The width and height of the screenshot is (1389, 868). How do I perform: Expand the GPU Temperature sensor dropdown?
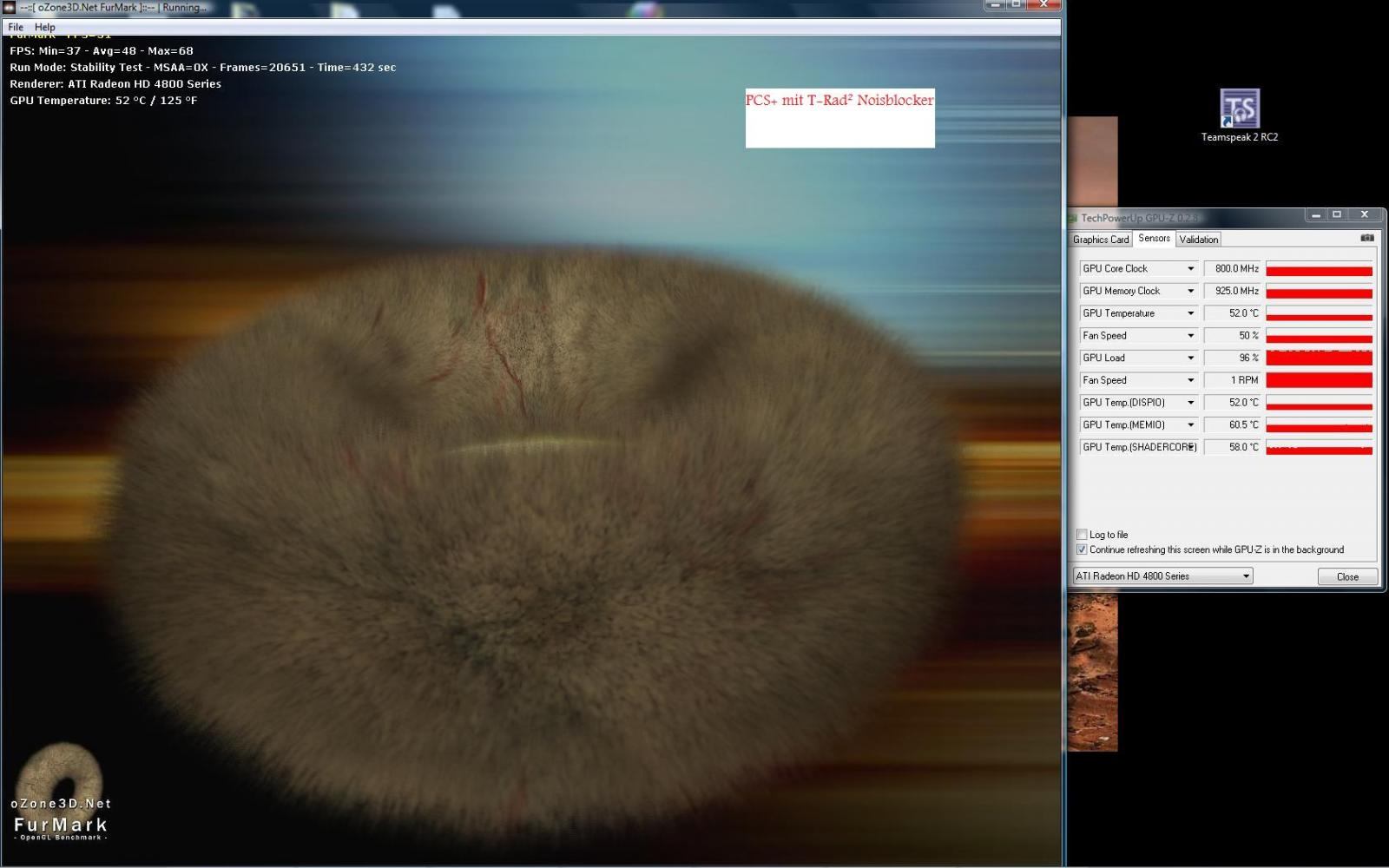pyautogui.click(x=1190, y=313)
